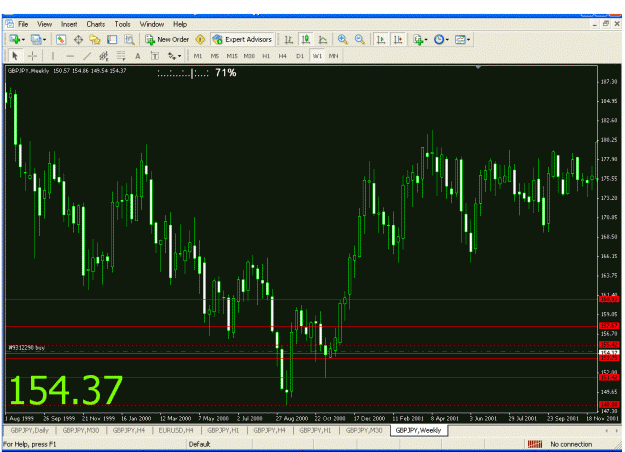Zoom out of the chart
The image size is (625, 452).
(360, 39)
